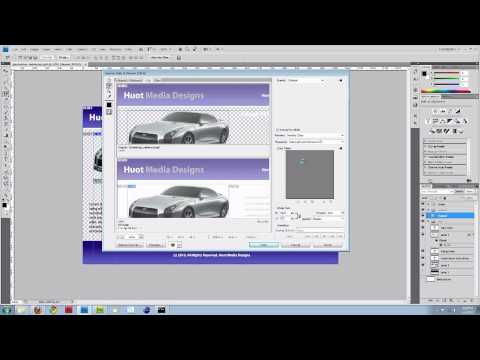Open the Preset dropdown in the dialog
The image size is (480, 360).
coord(306,80)
